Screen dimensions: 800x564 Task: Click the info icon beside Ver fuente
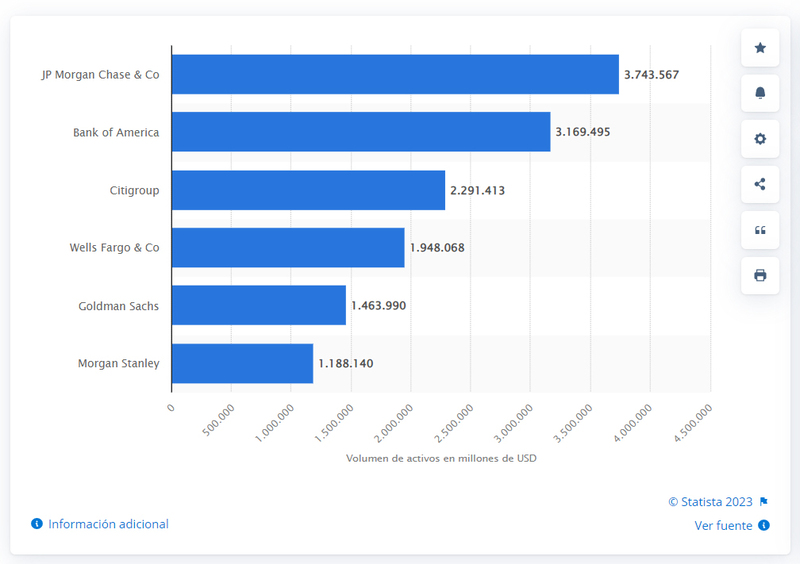(764, 525)
